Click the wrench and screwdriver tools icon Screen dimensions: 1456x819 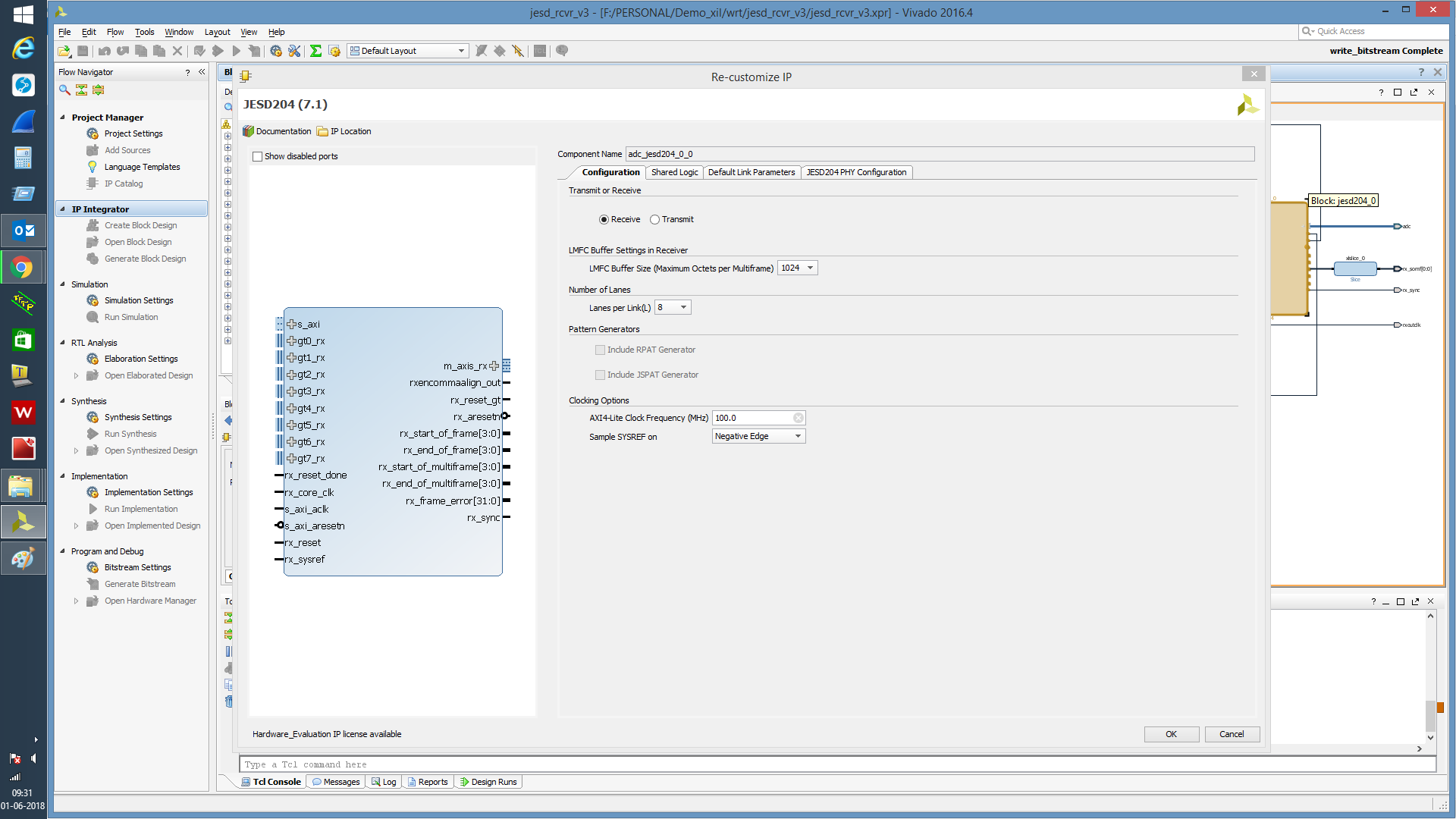294,51
